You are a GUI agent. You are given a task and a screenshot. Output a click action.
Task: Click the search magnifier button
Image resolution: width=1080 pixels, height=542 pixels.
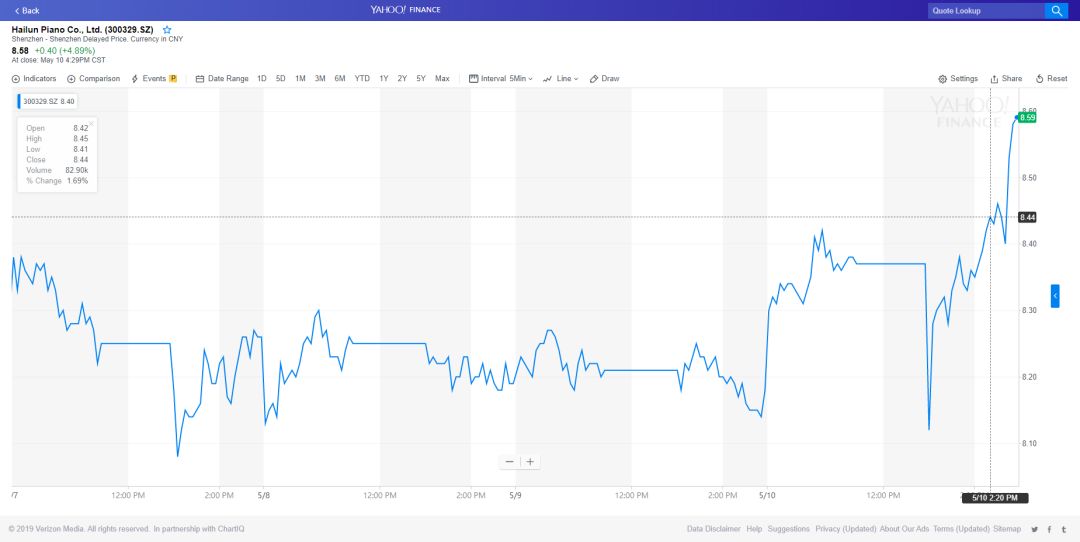click(1056, 10)
